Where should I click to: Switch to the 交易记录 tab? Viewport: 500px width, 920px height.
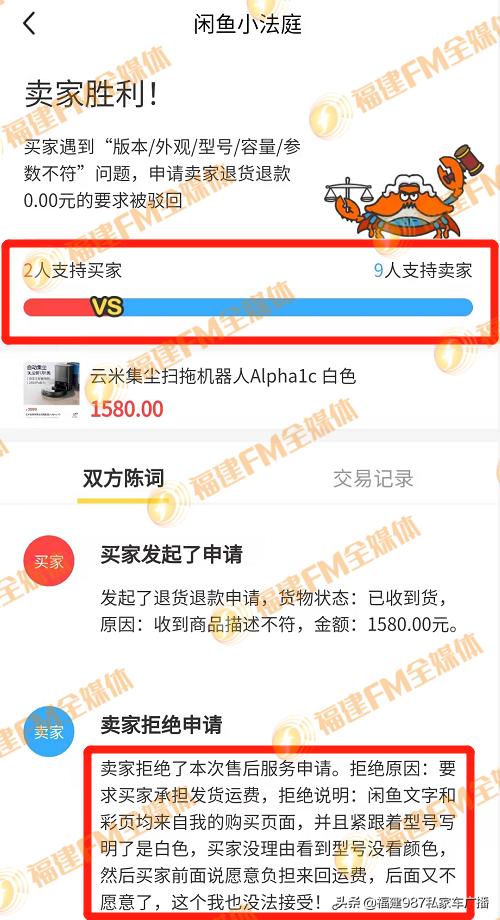(x=373, y=478)
